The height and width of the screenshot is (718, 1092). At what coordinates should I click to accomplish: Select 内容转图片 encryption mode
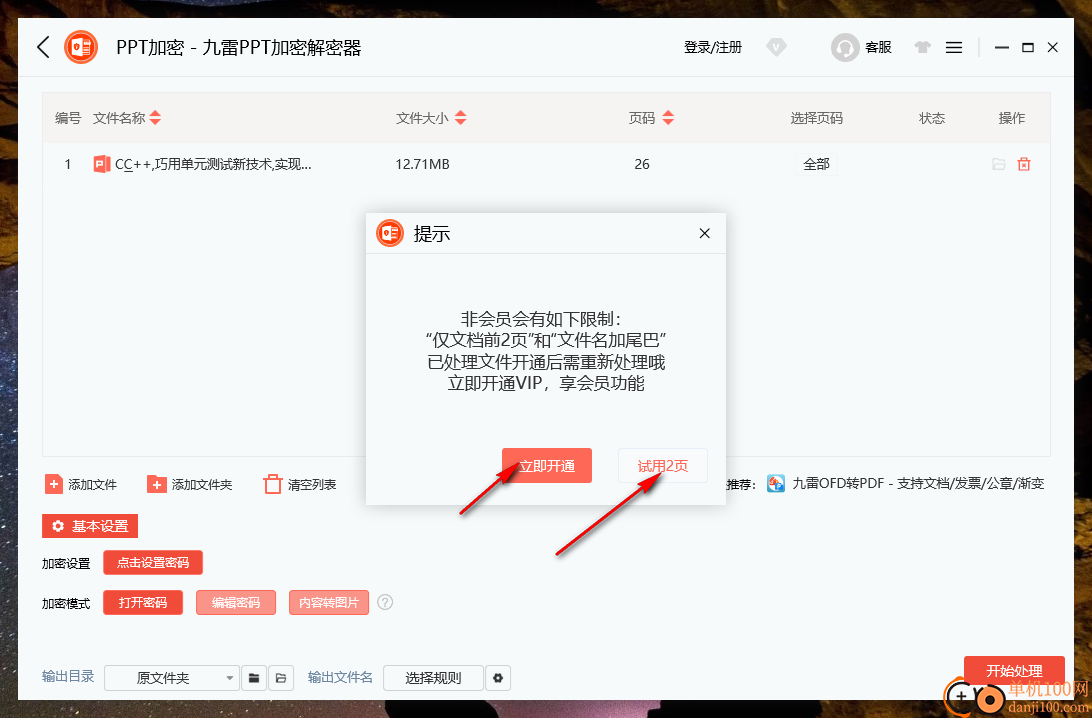click(x=329, y=602)
